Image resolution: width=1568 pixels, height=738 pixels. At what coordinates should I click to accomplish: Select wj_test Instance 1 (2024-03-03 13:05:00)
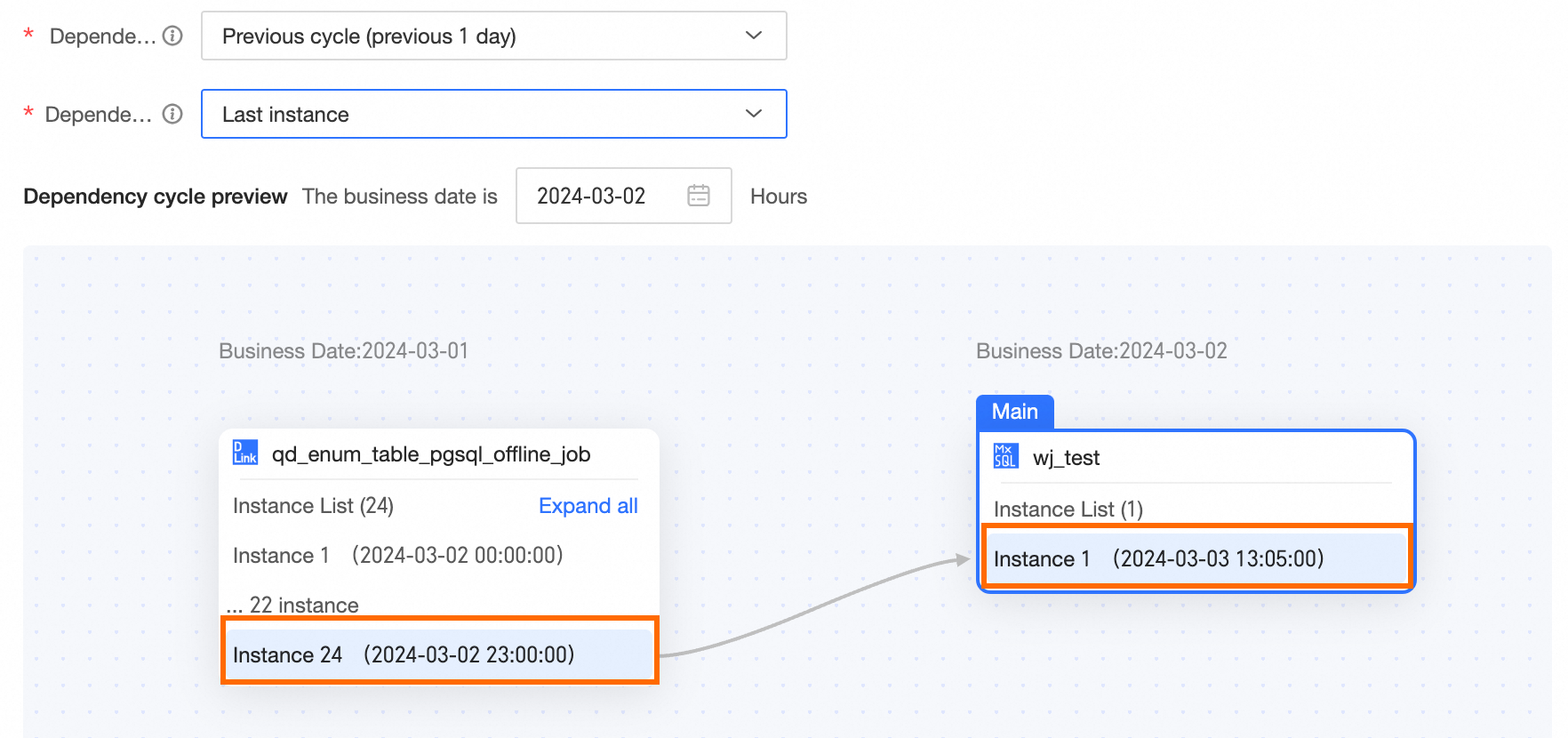1196,558
